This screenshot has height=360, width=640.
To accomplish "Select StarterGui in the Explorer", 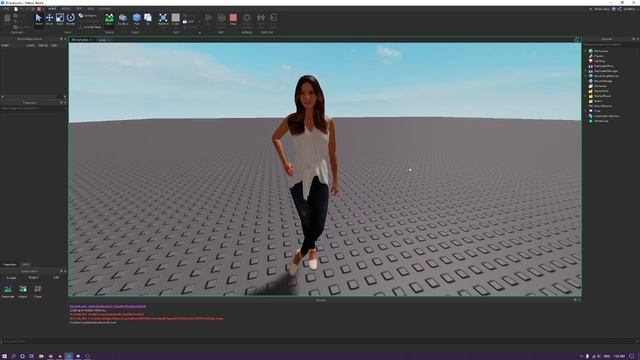I will (600, 86).
